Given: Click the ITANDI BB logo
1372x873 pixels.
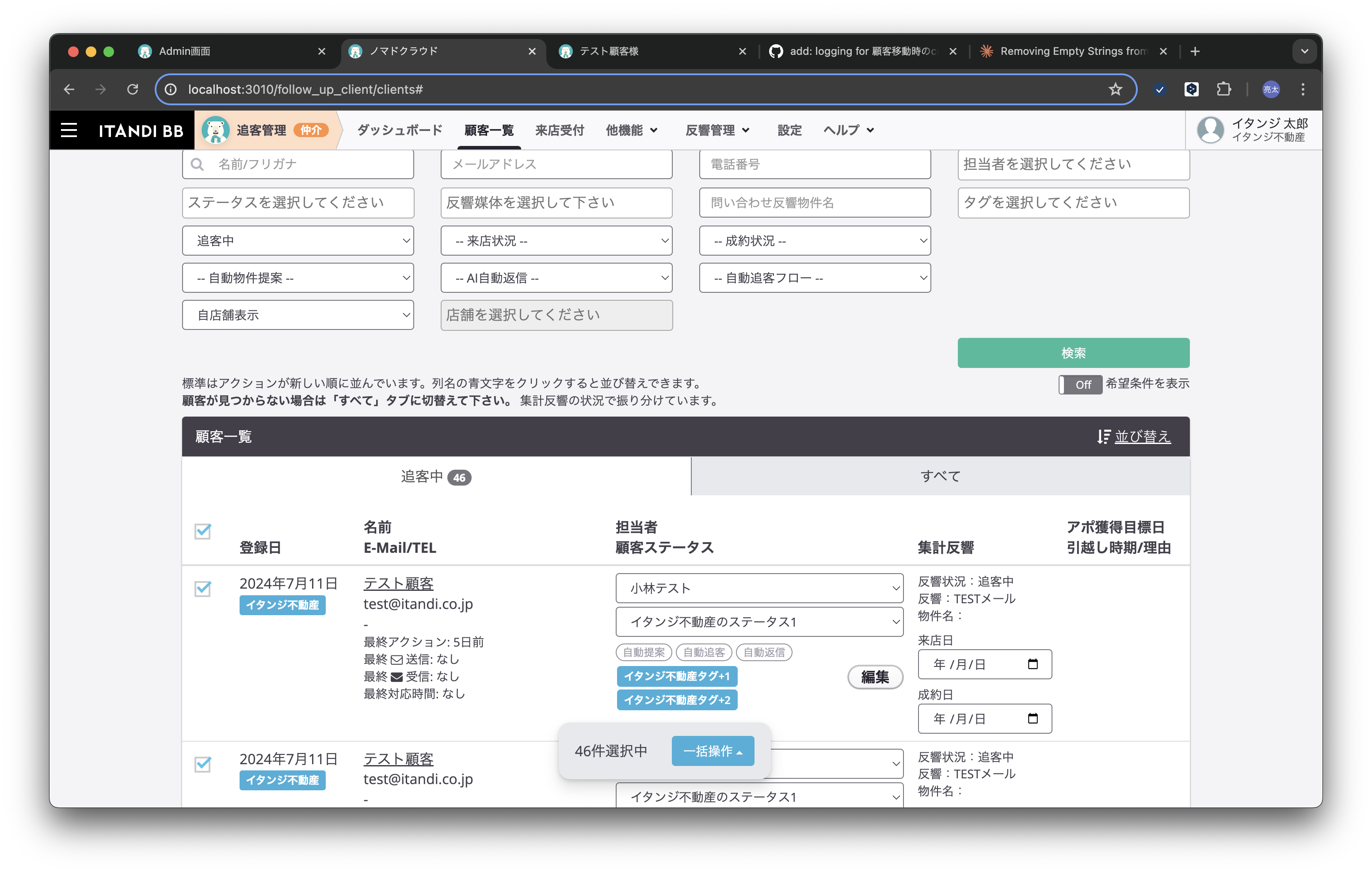Looking at the screenshot, I should point(141,130).
